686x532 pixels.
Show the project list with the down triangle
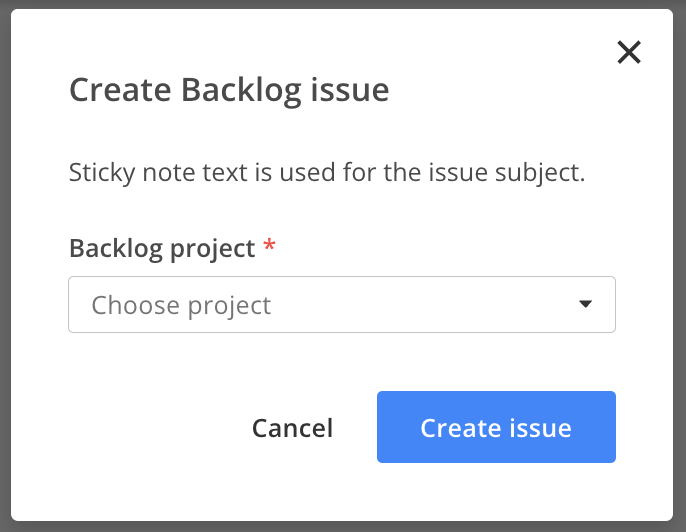[585, 304]
